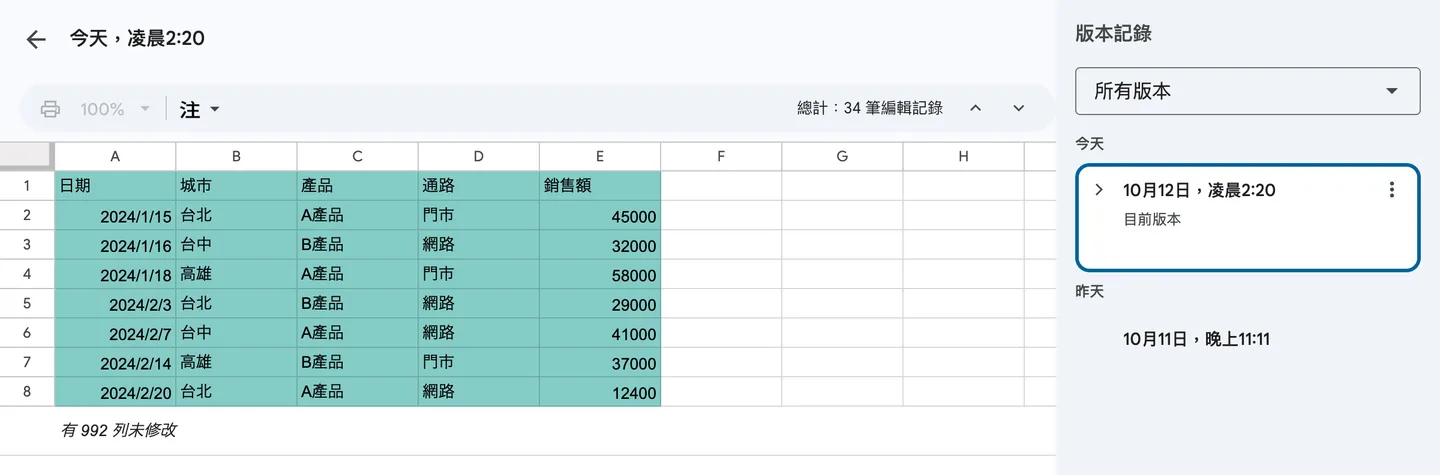The height and width of the screenshot is (475, 1440).
Task: Expand the 10月12日 version entry
Action: [x=1099, y=190]
